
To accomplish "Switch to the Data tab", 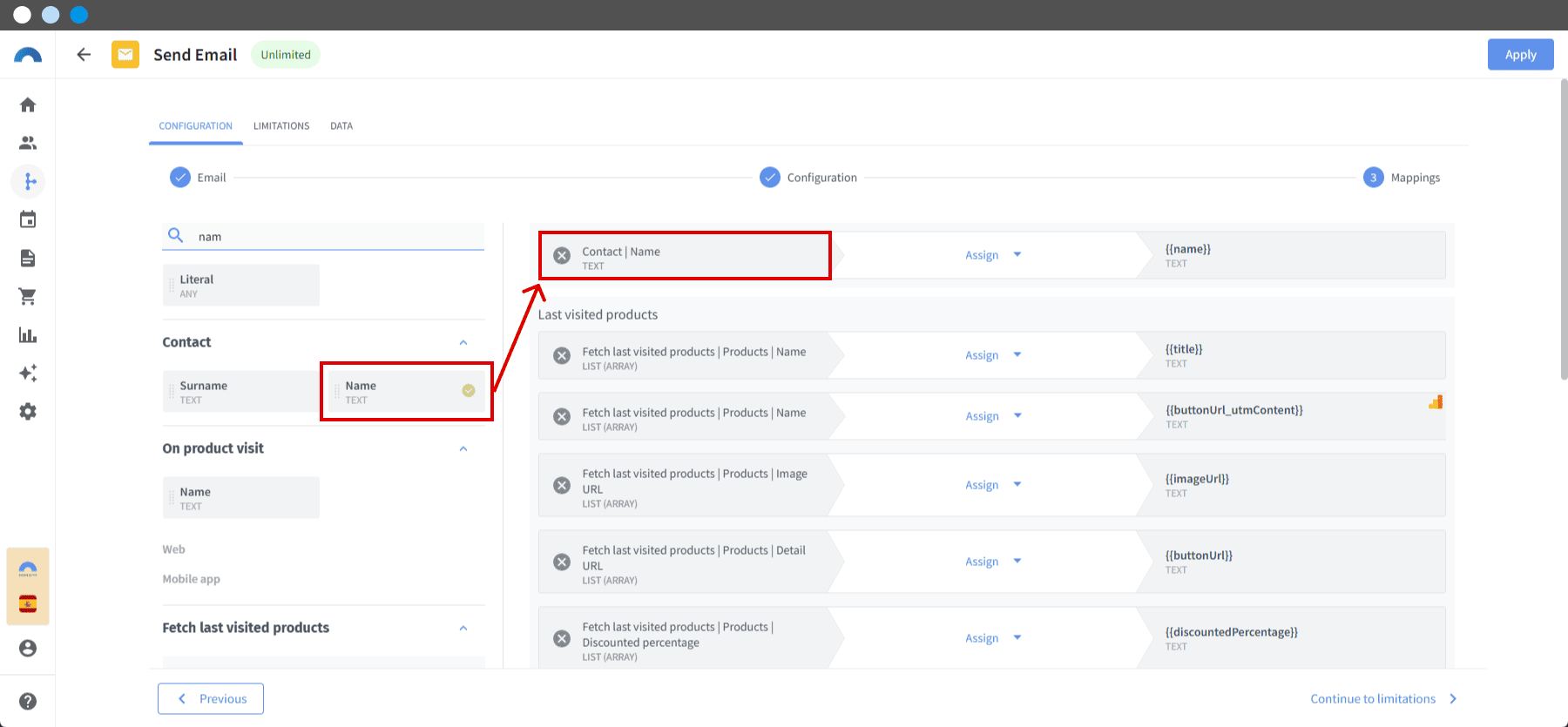I will click(341, 126).
